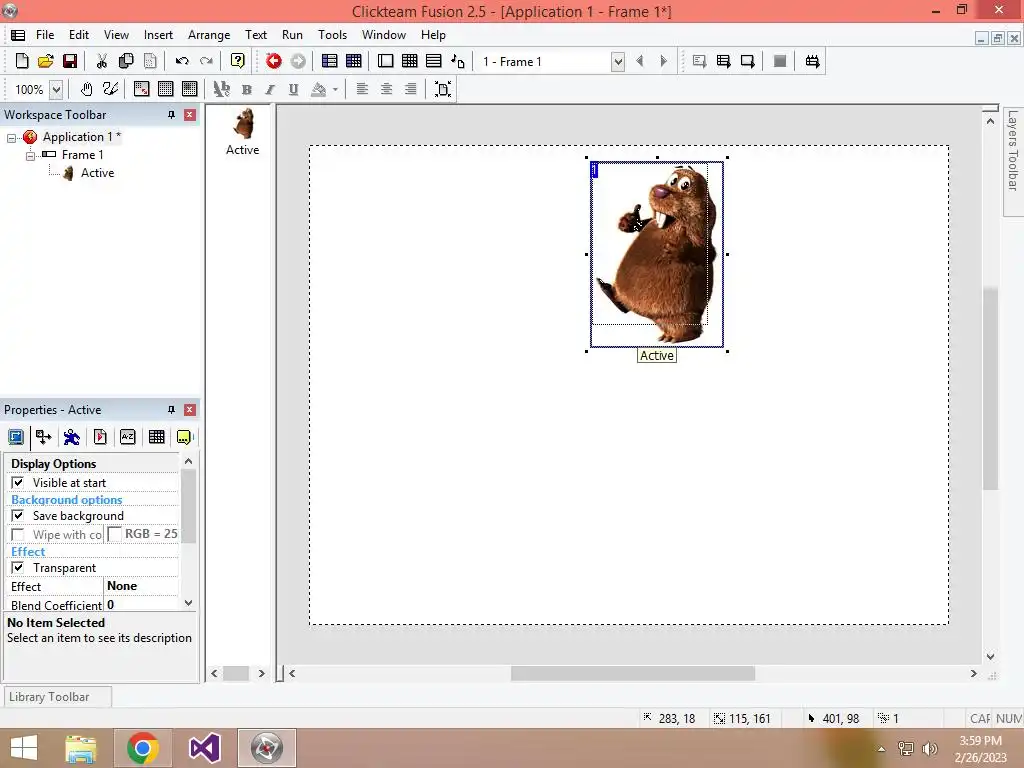This screenshot has height=768, width=1024.
Task: Go back with the red arrow icon
Action: (x=274, y=61)
